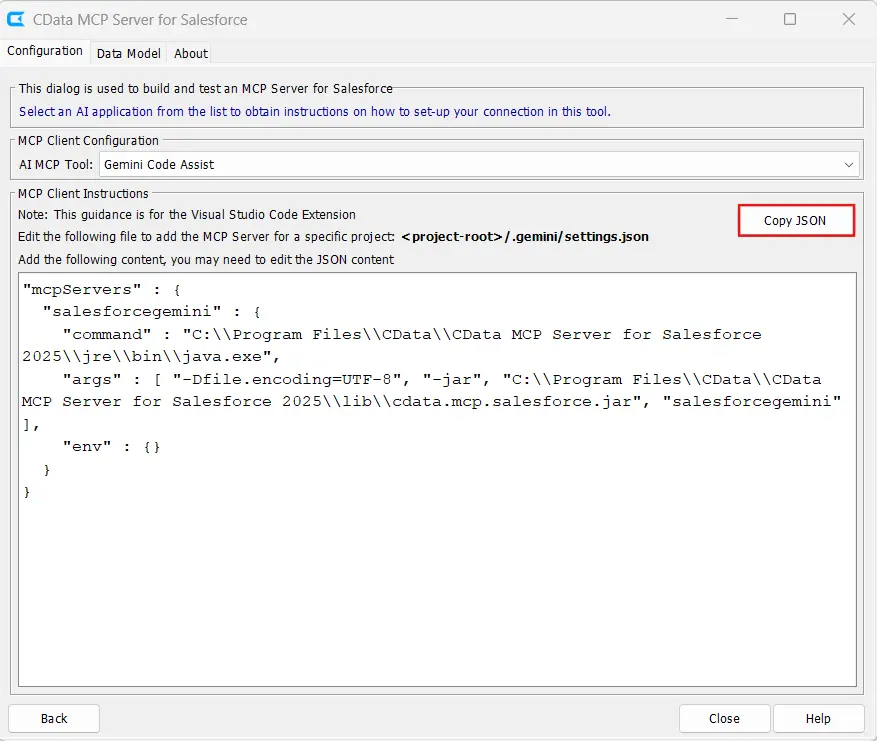Click the empty area of the JSON text box
877x741 pixels.
437,590
